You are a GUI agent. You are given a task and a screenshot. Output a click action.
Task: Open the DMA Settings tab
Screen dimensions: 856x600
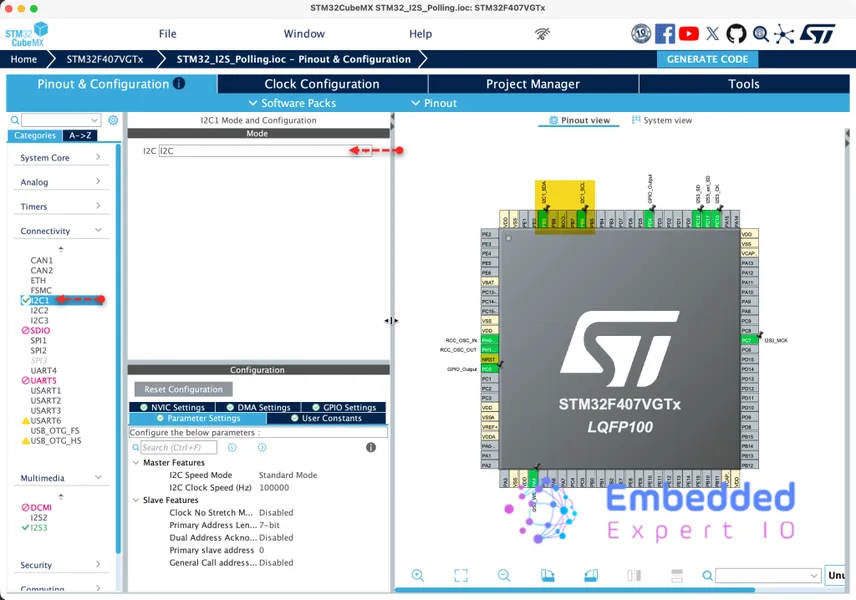258,407
